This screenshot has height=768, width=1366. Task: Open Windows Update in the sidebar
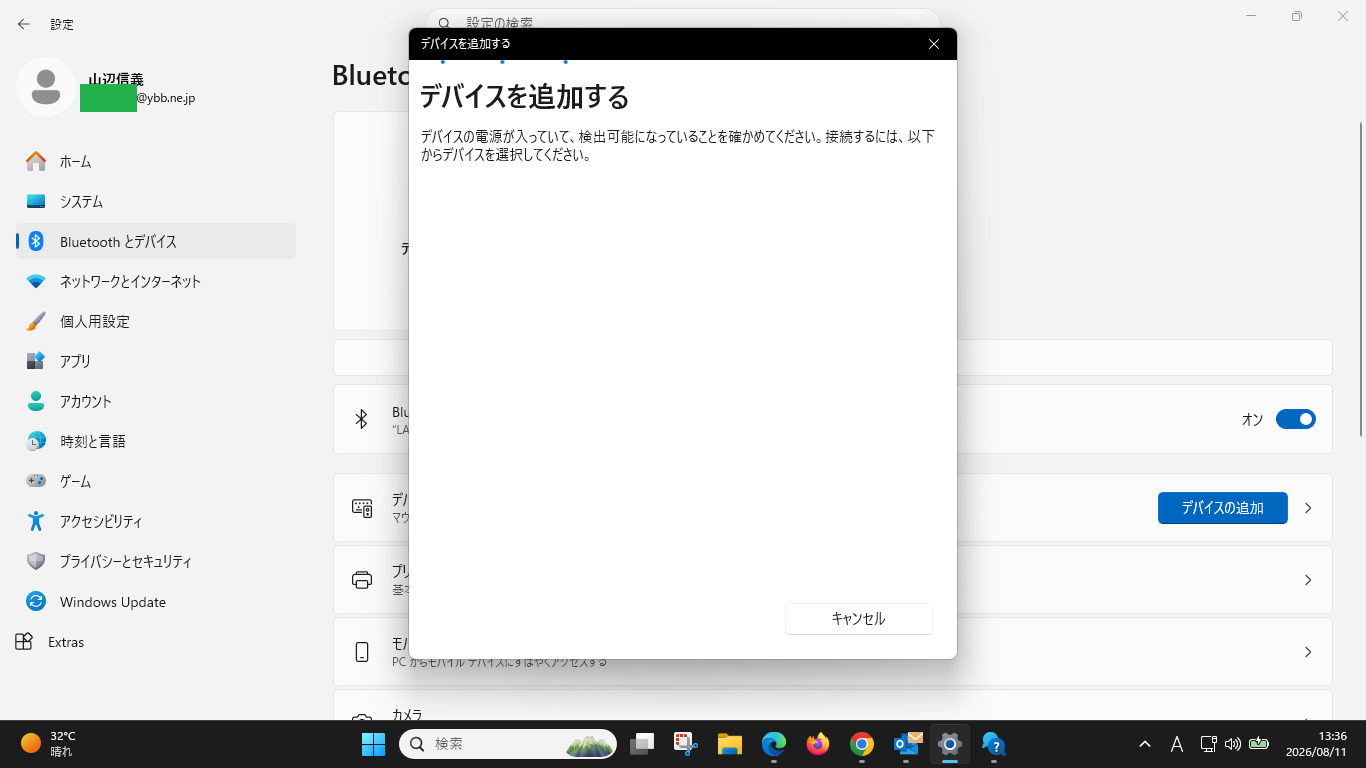click(x=156, y=602)
